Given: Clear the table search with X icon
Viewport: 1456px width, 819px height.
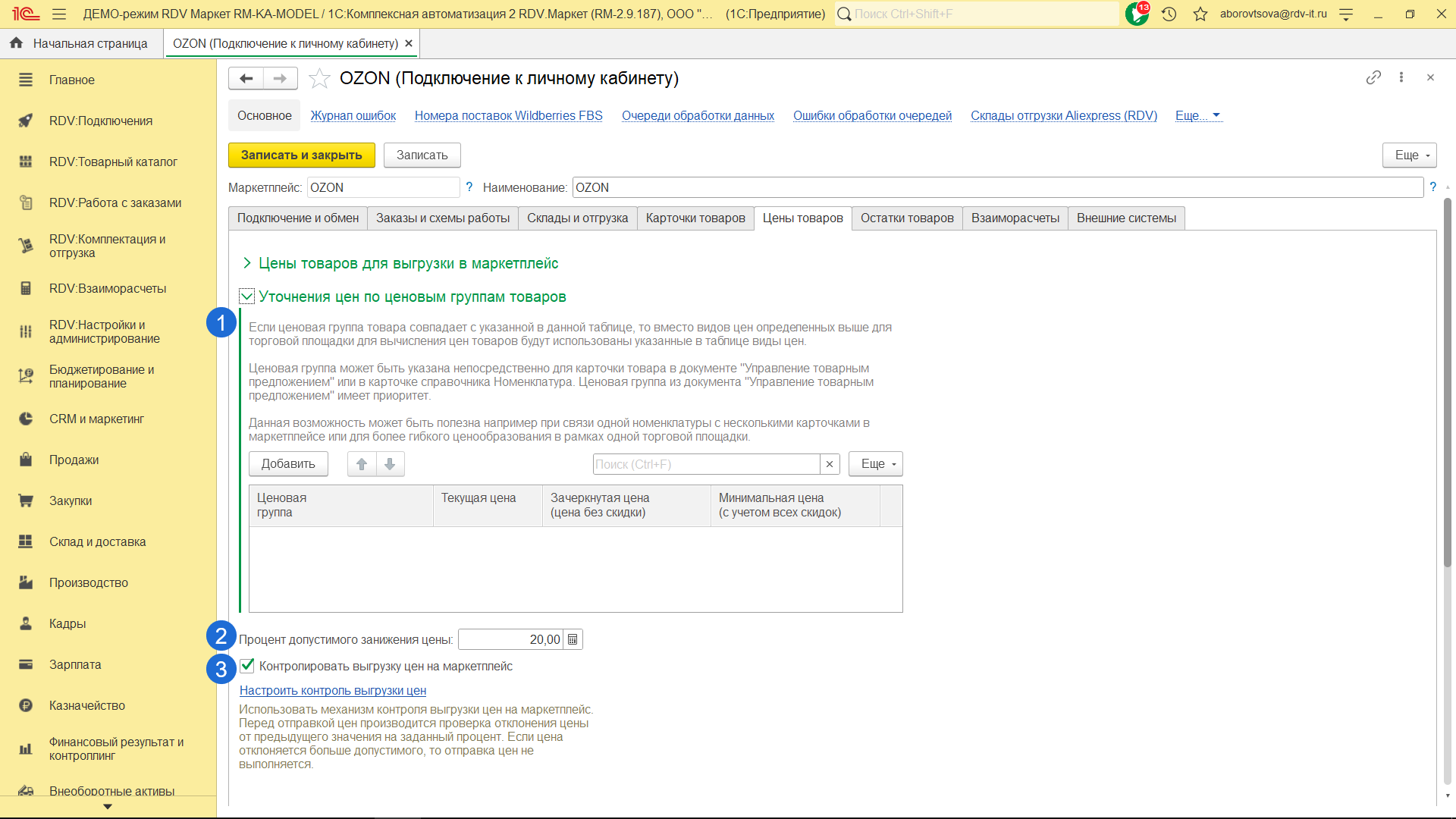Looking at the screenshot, I should coord(830,464).
